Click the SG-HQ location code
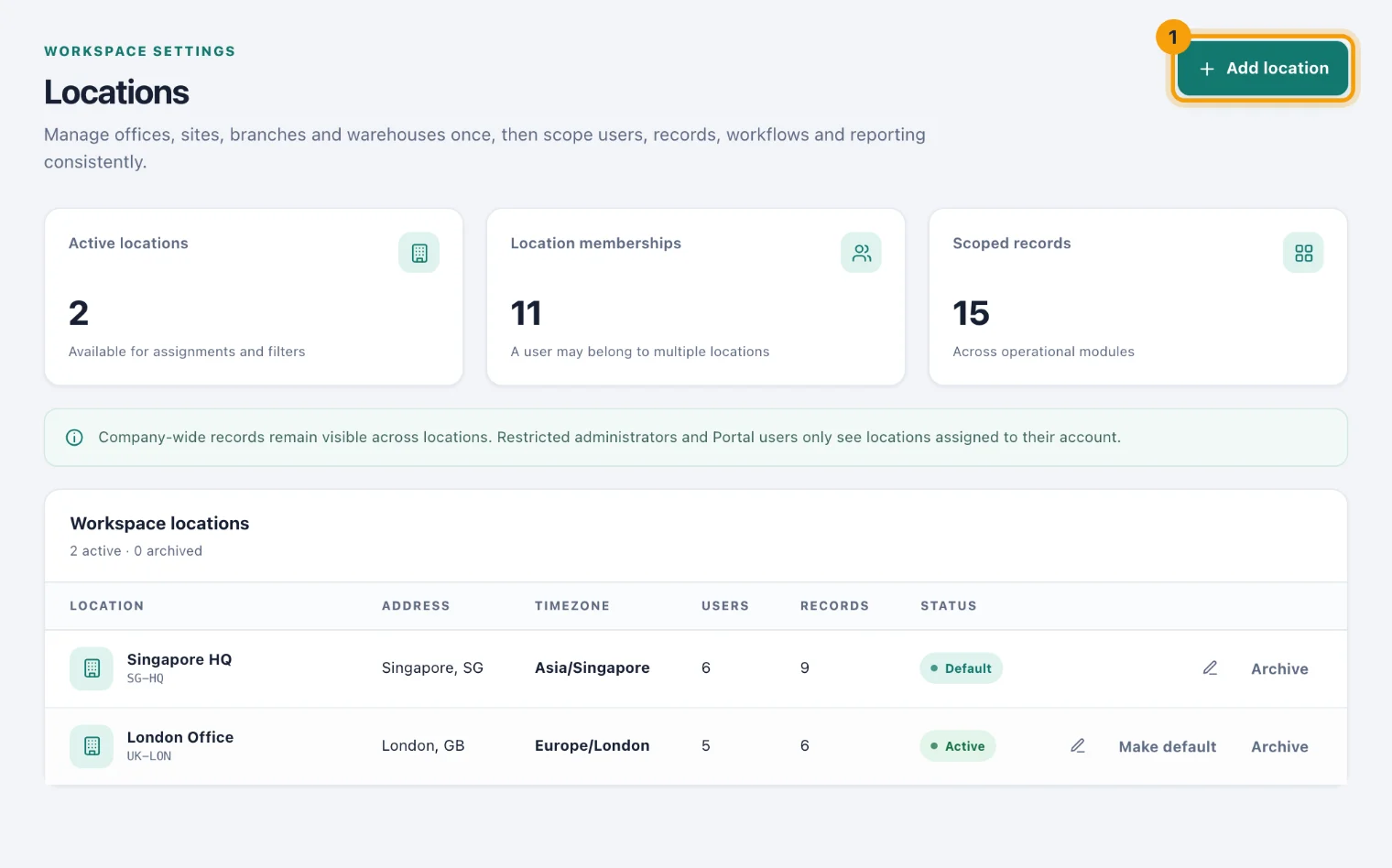 pyautogui.click(x=145, y=678)
